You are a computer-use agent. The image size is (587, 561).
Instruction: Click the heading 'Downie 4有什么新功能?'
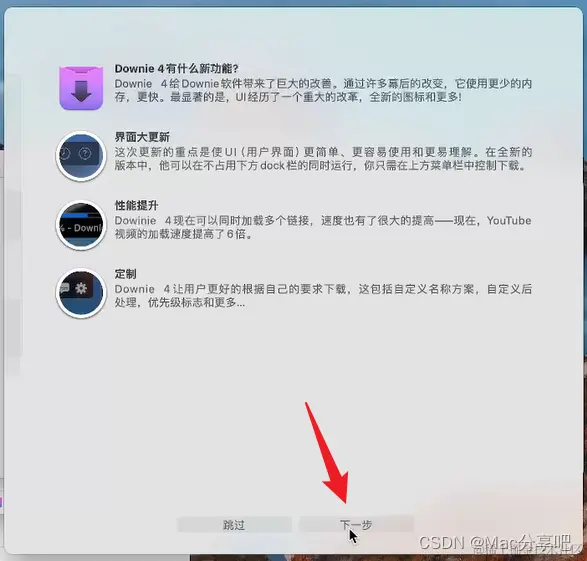coord(176,68)
